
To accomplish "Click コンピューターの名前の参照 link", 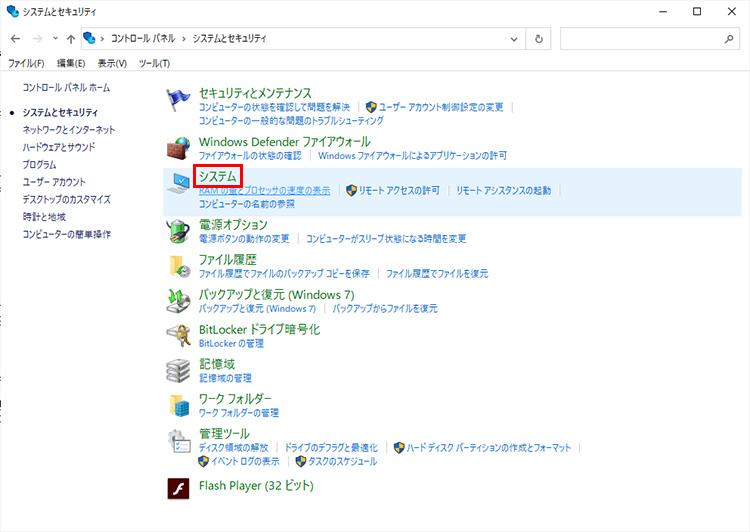I will (x=246, y=204).
